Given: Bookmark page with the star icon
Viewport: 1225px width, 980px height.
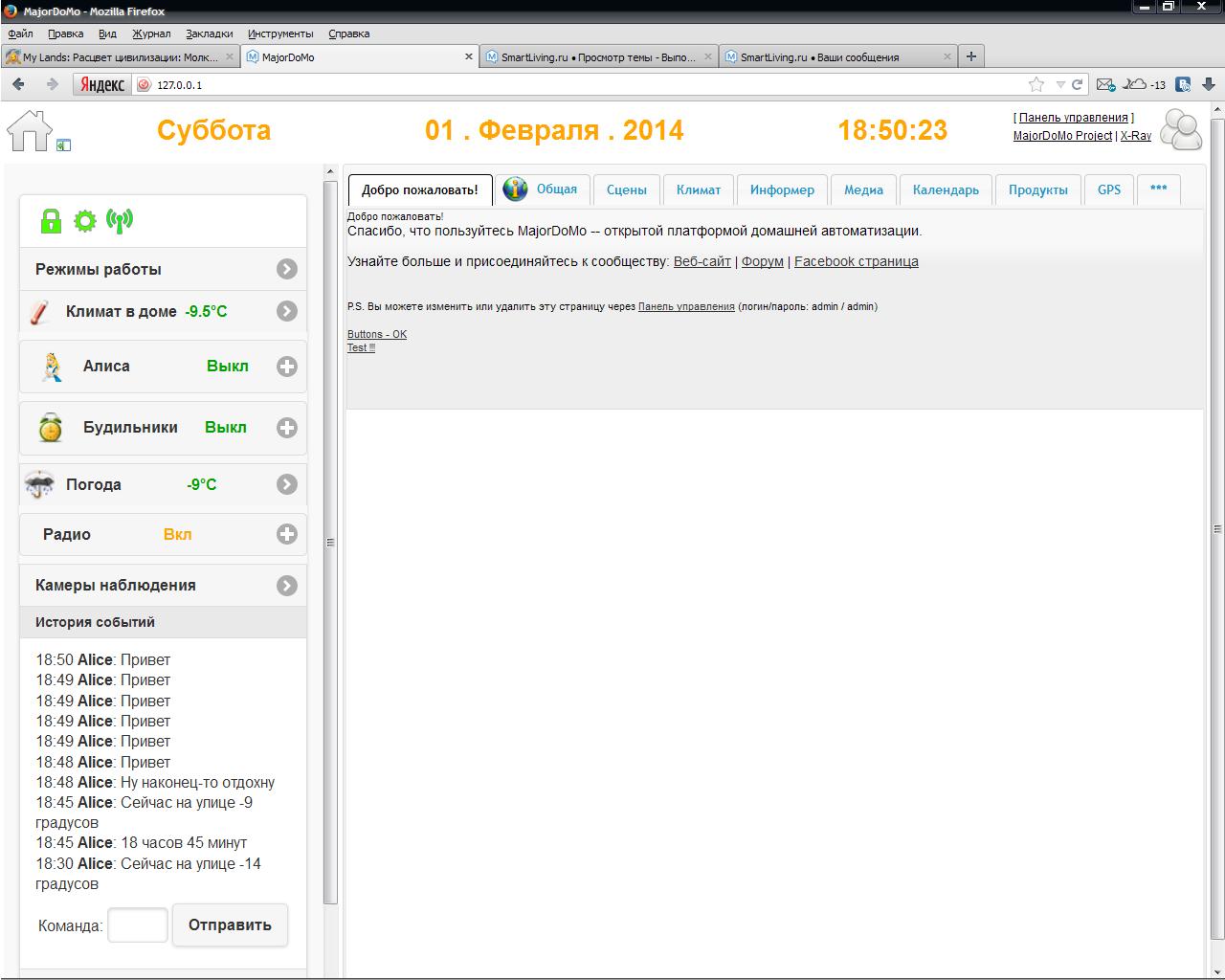Looking at the screenshot, I should click(1036, 84).
